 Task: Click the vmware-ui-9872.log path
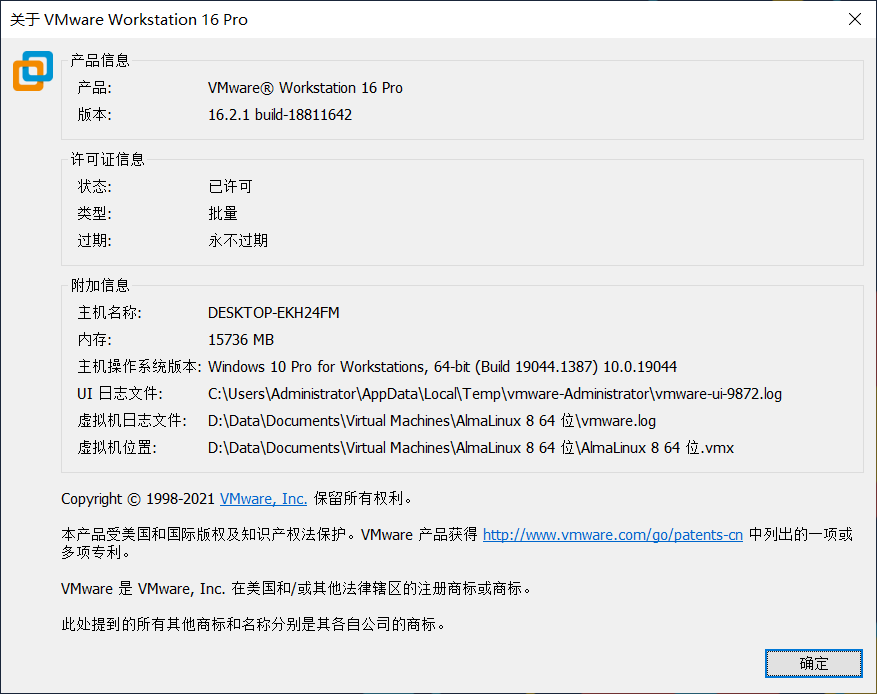click(494, 394)
